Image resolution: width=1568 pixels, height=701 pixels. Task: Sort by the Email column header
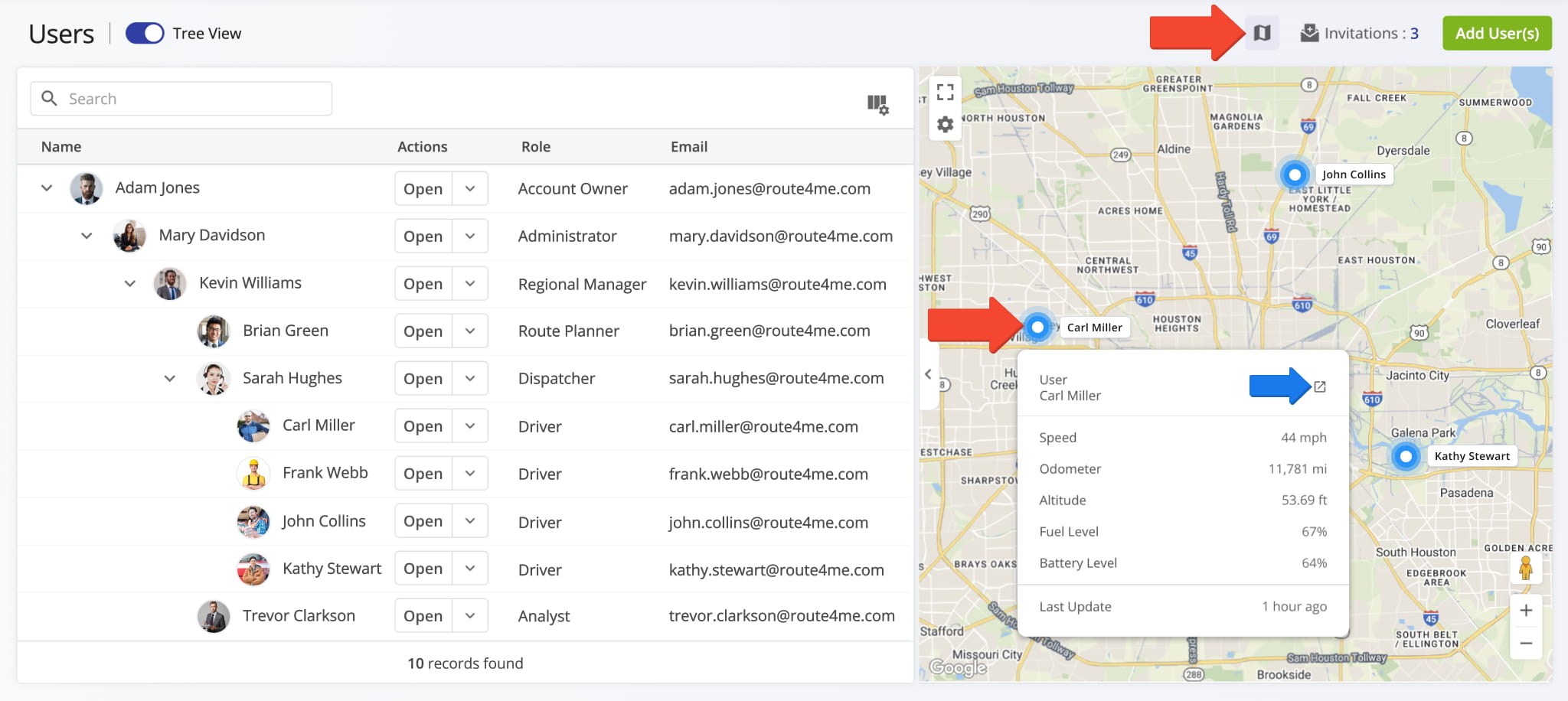point(689,146)
